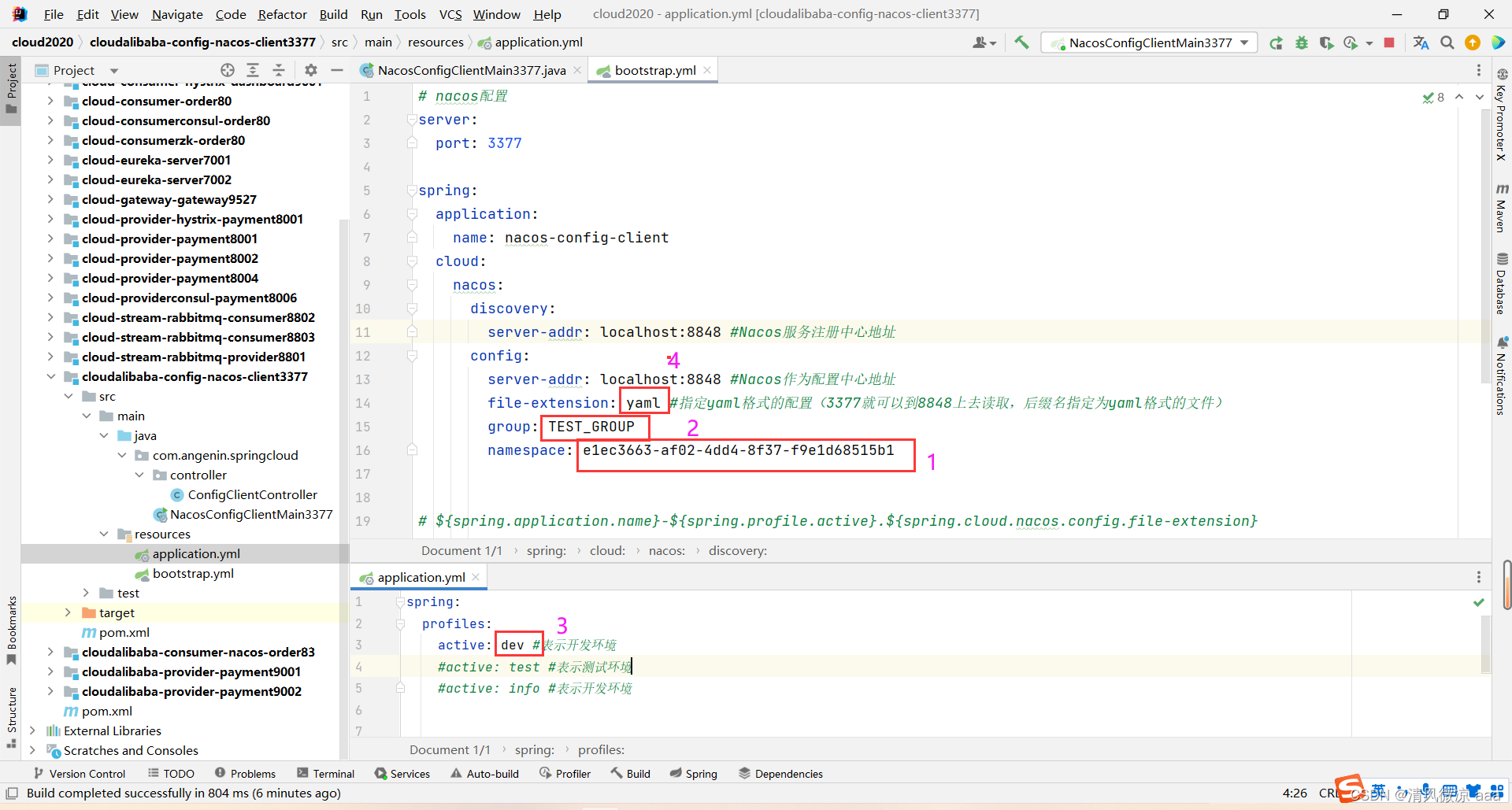
Task: Click line position 4:26 in status bar
Action: pyautogui.click(x=1295, y=793)
